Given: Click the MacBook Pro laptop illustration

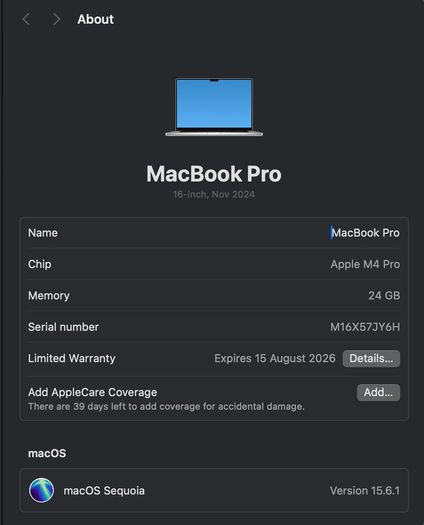Looking at the screenshot, I should 214,107.
